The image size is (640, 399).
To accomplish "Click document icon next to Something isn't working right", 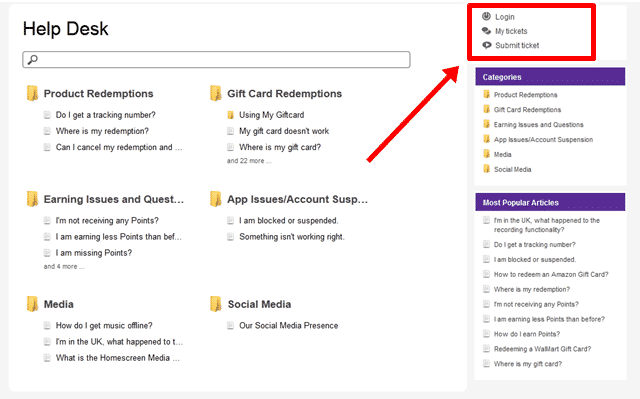I will pyautogui.click(x=231, y=237).
